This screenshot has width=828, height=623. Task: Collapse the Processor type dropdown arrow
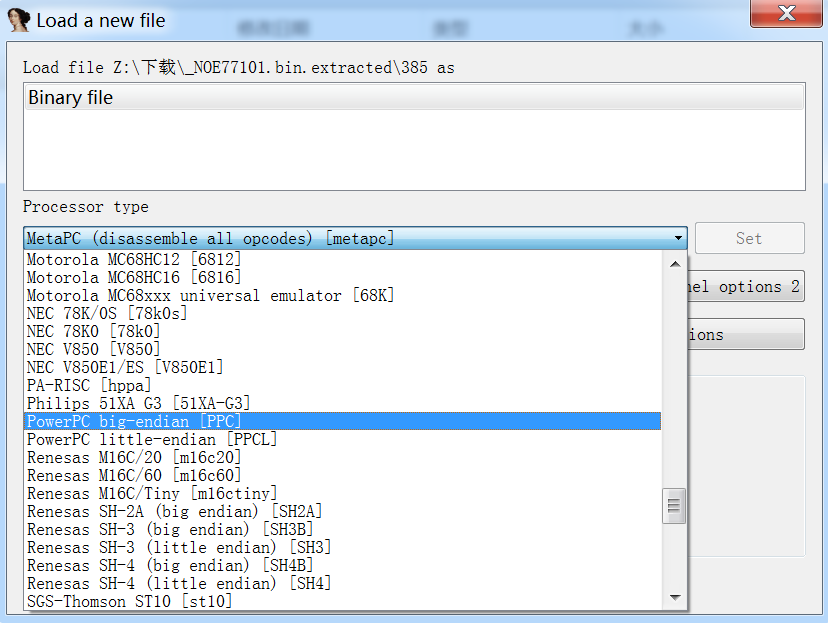(679, 238)
